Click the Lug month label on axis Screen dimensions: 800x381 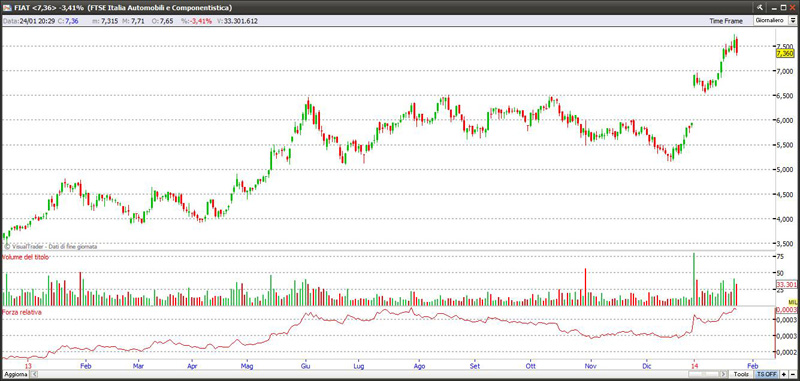[x=359, y=366]
